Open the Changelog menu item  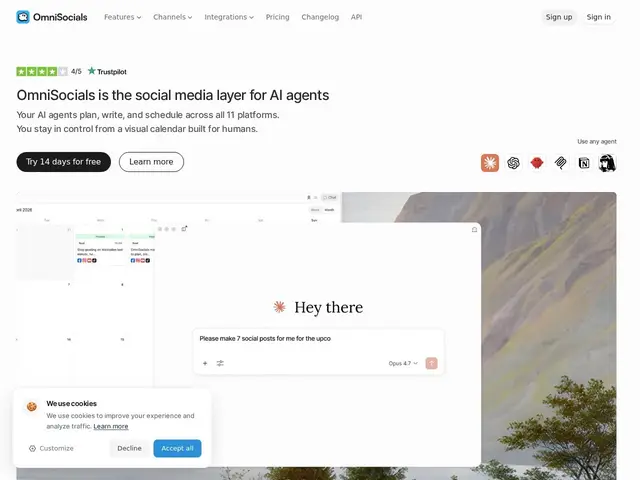[x=320, y=17]
